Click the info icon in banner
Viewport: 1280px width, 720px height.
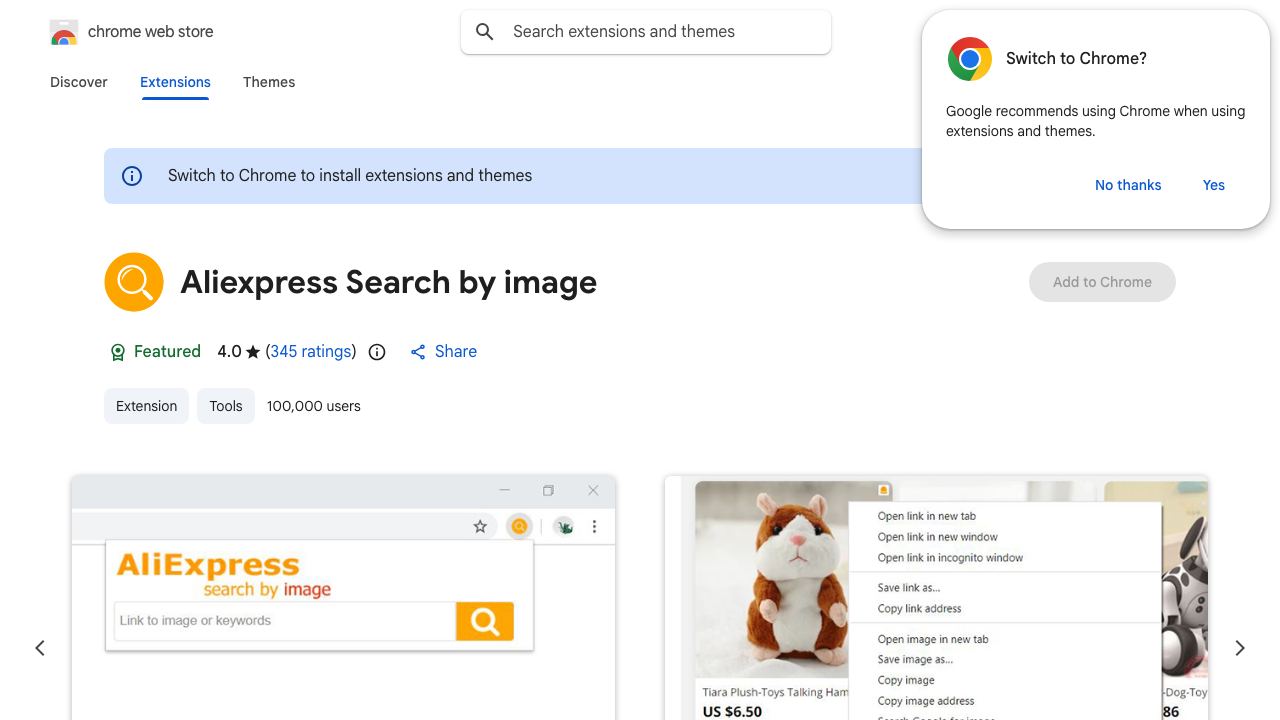pyautogui.click(x=132, y=176)
